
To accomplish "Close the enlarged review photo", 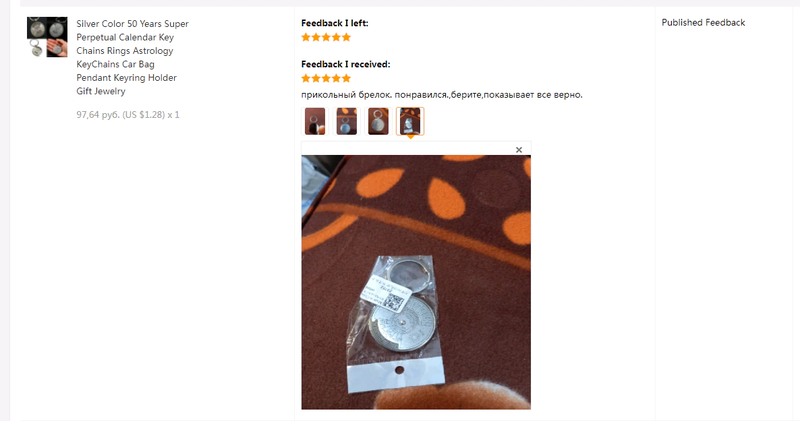I will coord(519,150).
